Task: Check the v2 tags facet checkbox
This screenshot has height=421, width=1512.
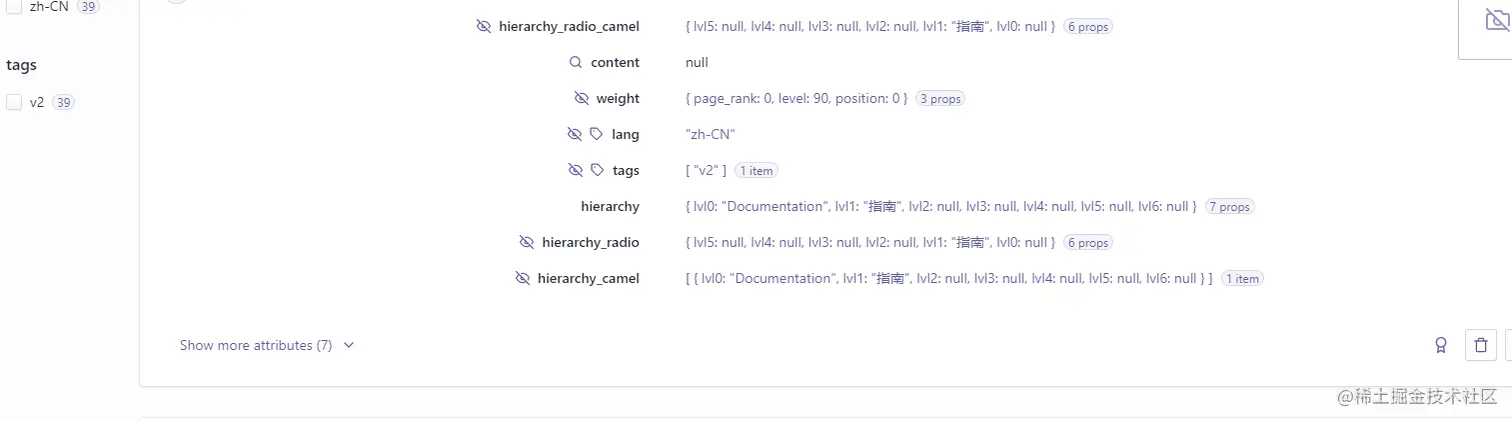Action: 14,102
